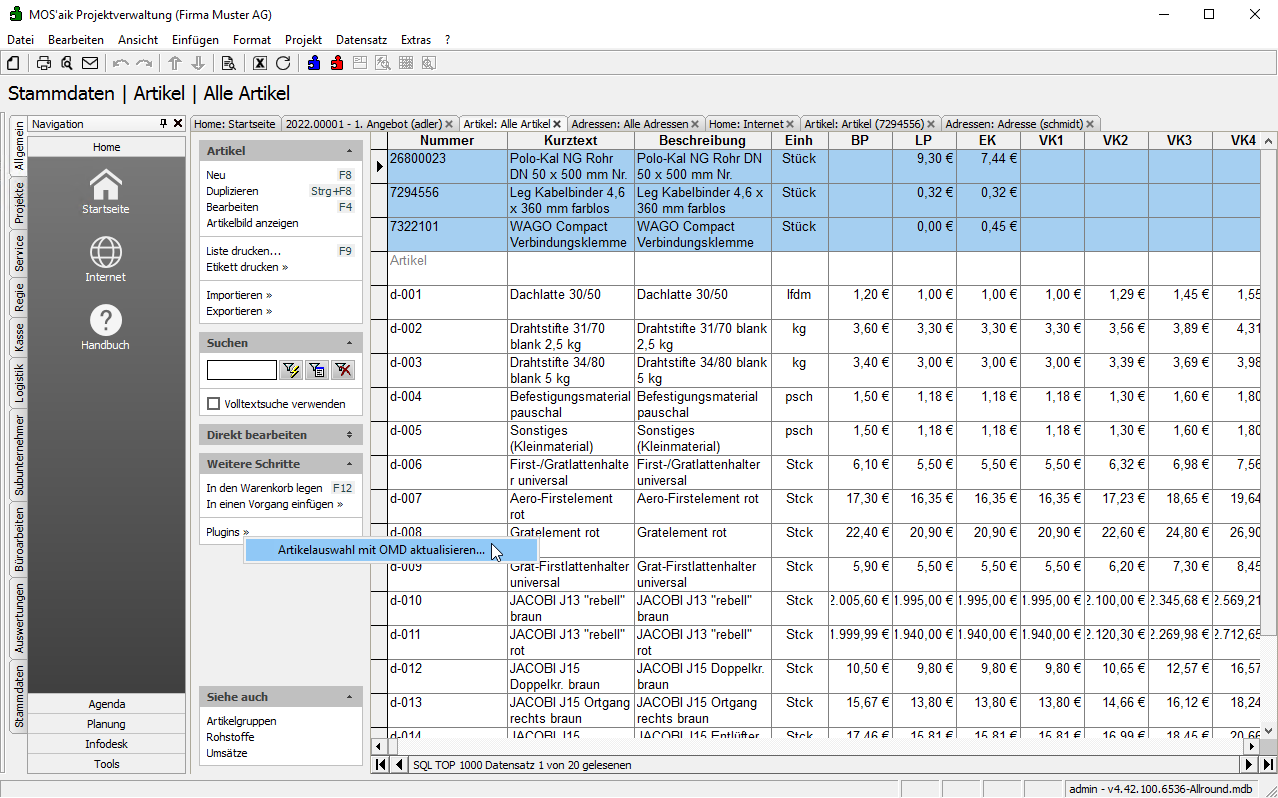The image size is (1278, 798).
Task: Click the email envelope toolbar icon
Action: 90,63
